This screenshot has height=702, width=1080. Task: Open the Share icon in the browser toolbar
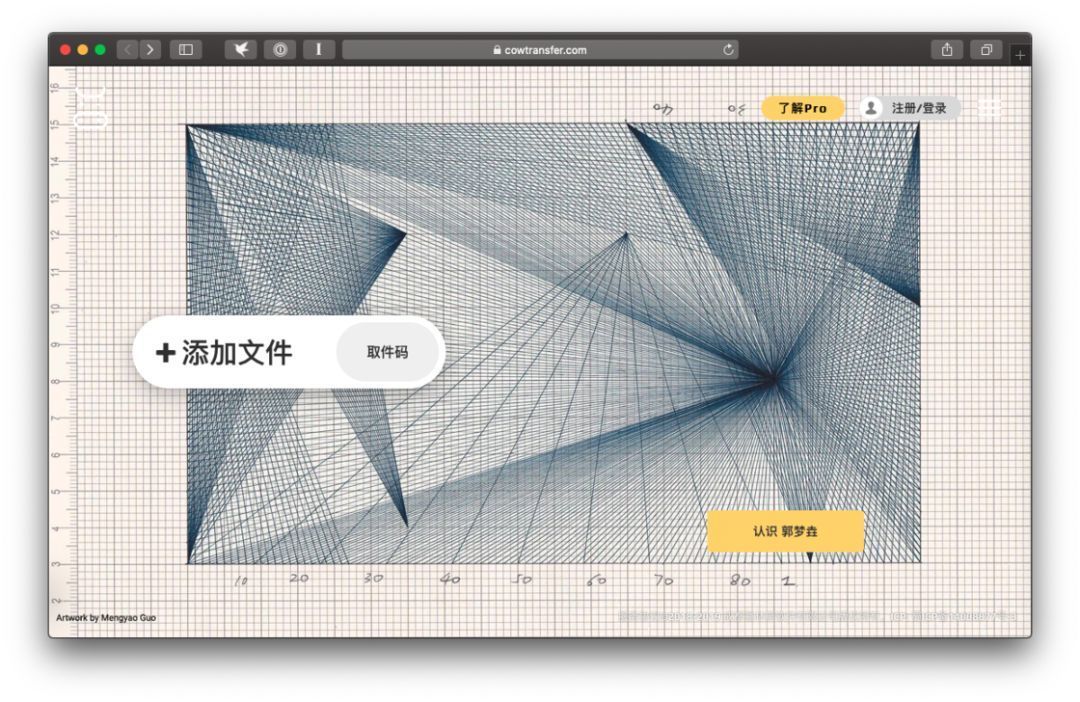coord(945,47)
